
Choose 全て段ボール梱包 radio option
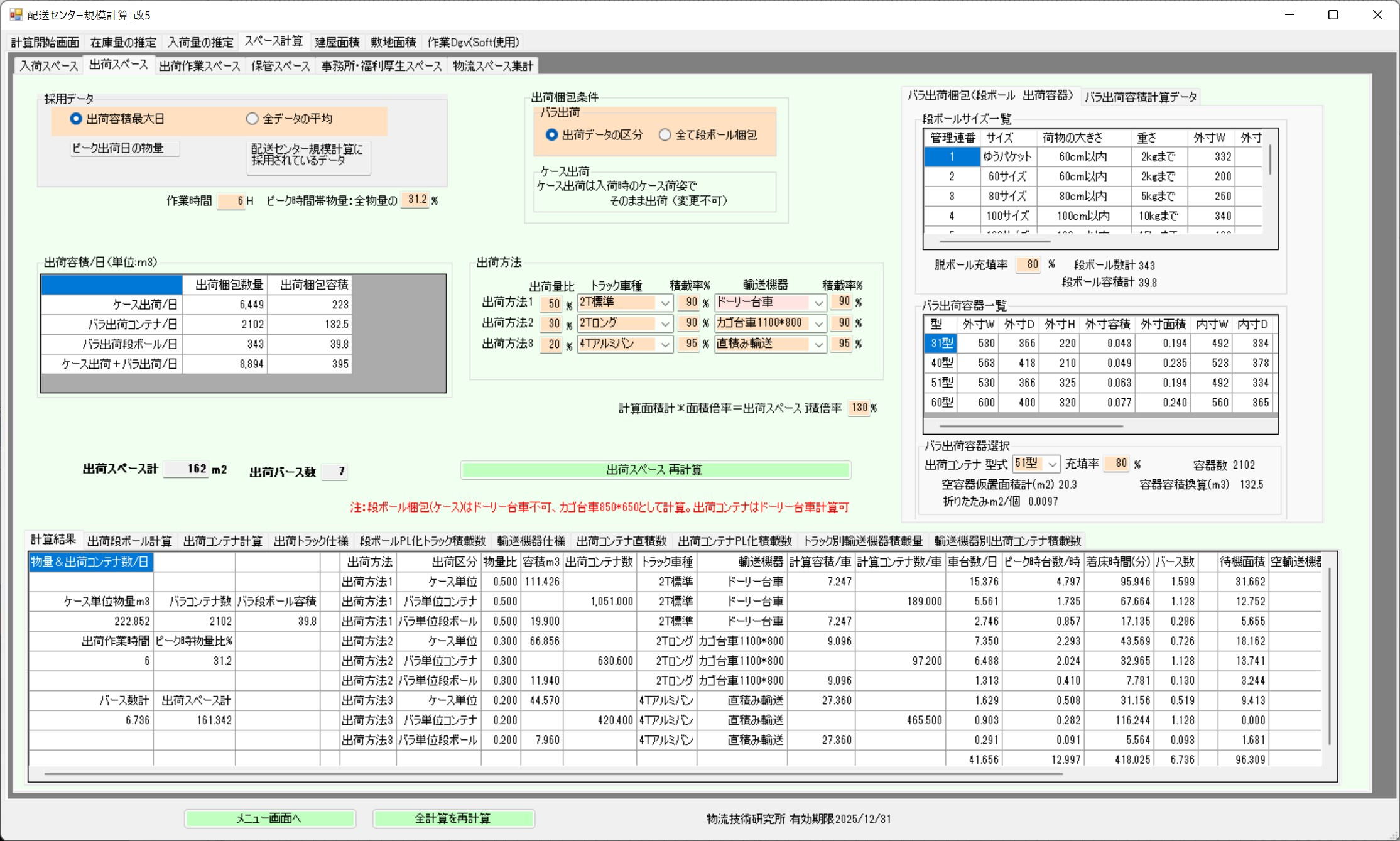coord(665,135)
